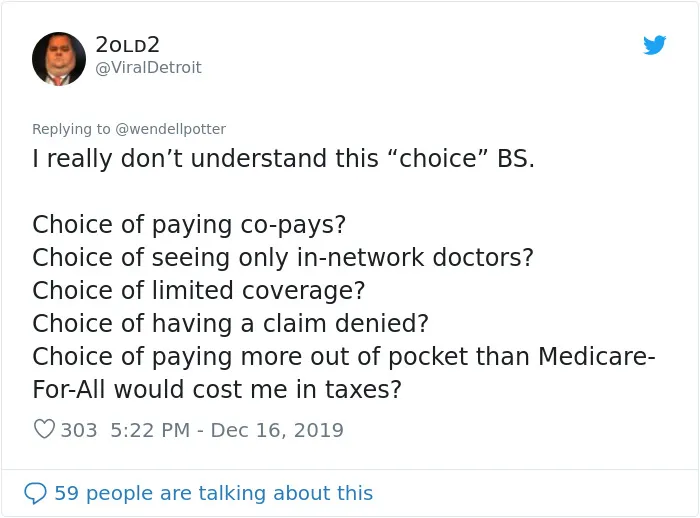The height and width of the screenshot is (518, 700).
Task: Open the 2OLD2 profile avatar picture
Action: tap(59, 58)
